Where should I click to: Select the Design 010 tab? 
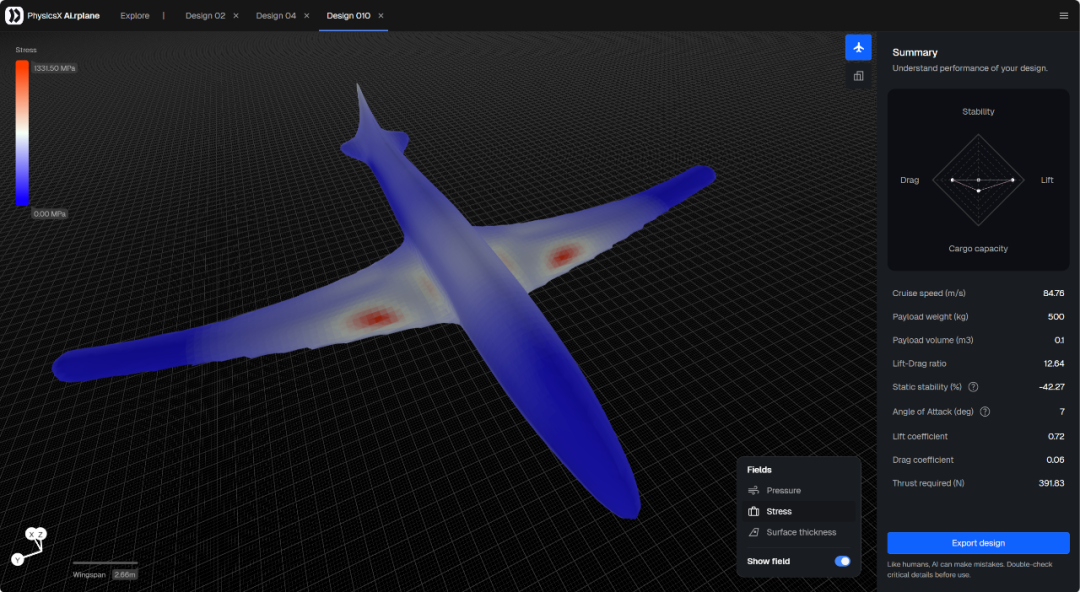click(349, 16)
